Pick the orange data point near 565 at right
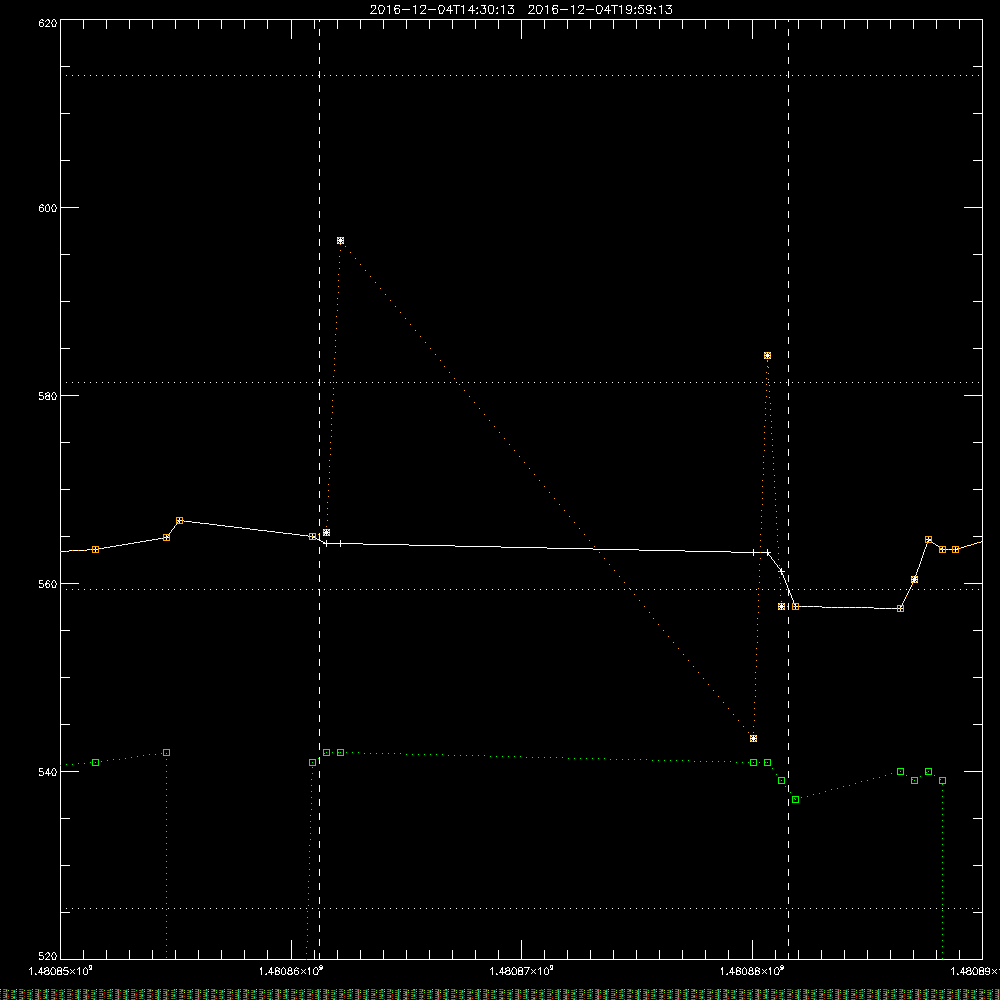The height and width of the screenshot is (1000, 1000). tap(929, 540)
